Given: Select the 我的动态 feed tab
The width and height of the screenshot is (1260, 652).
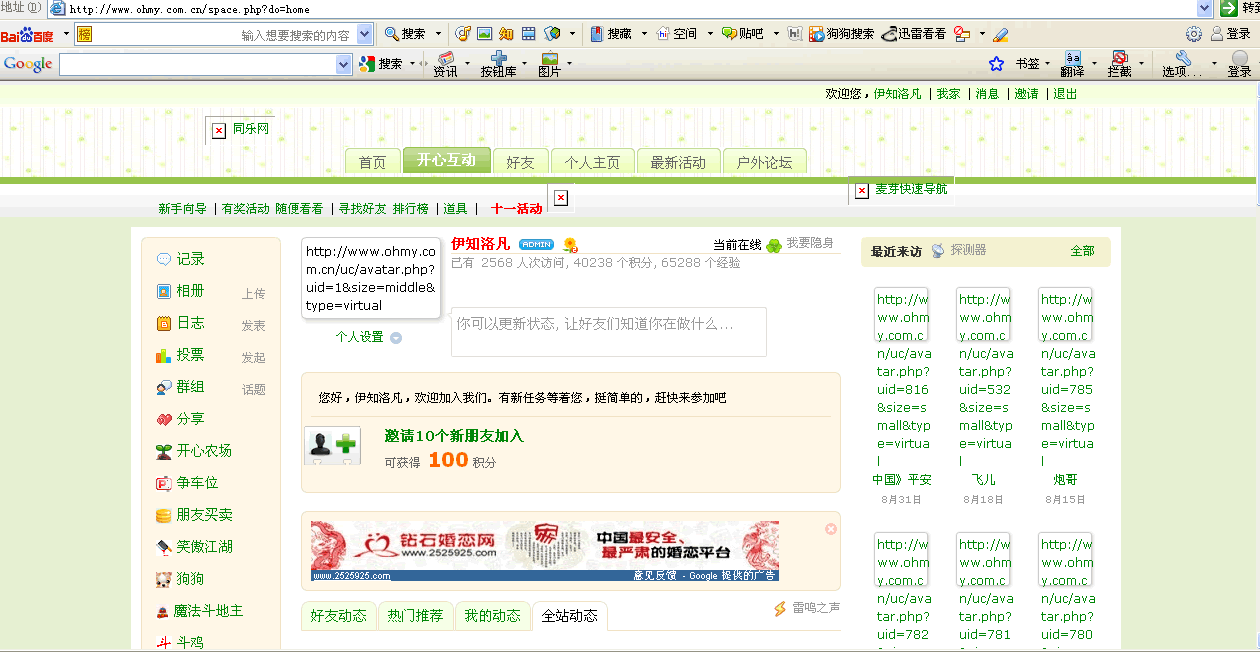Looking at the screenshot, I should click(x=492, y=616).
